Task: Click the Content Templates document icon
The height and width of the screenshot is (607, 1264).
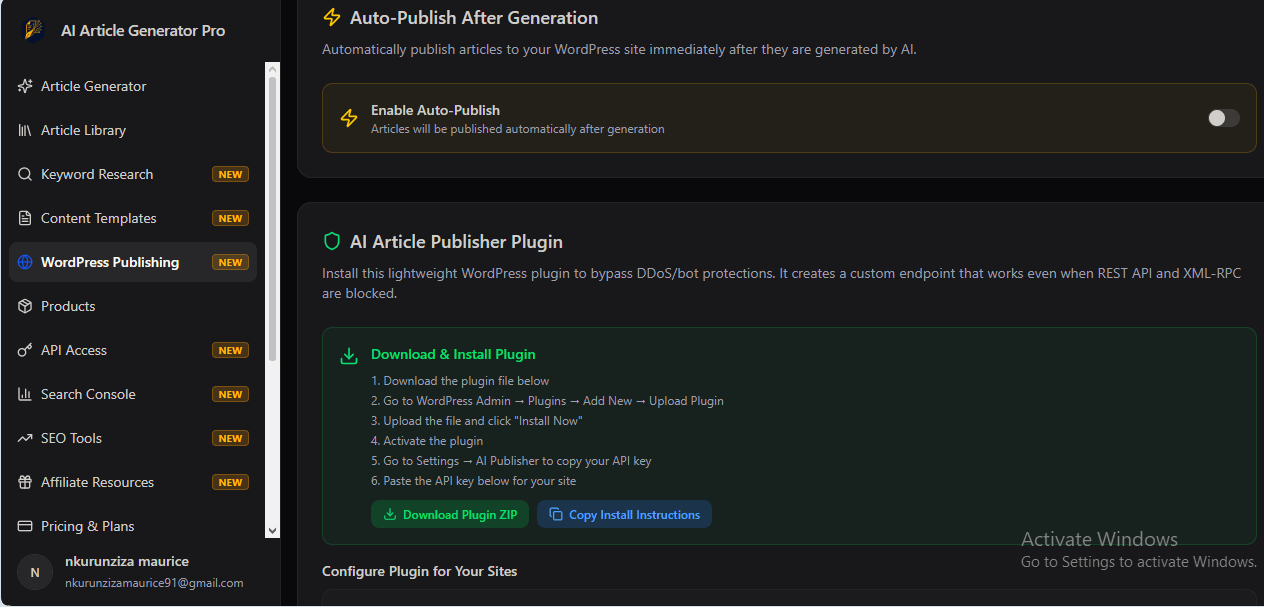Action: pyautogui.click(x=25, y=218)
